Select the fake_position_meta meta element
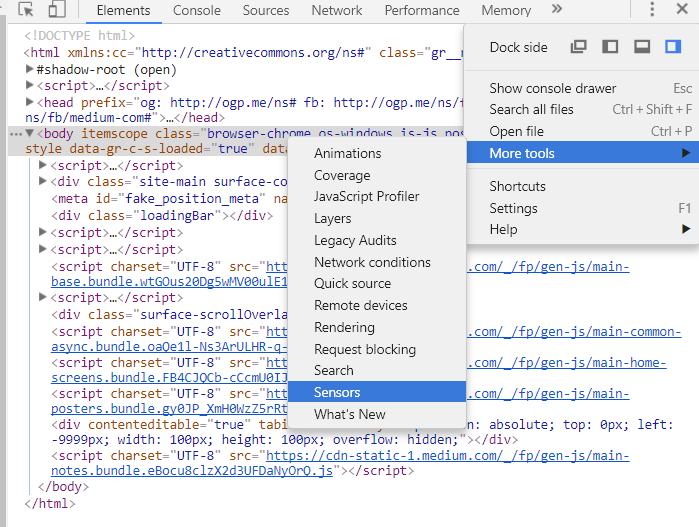Image resolution: width=699 pixels, height=527 pixels. coord(169,198)
